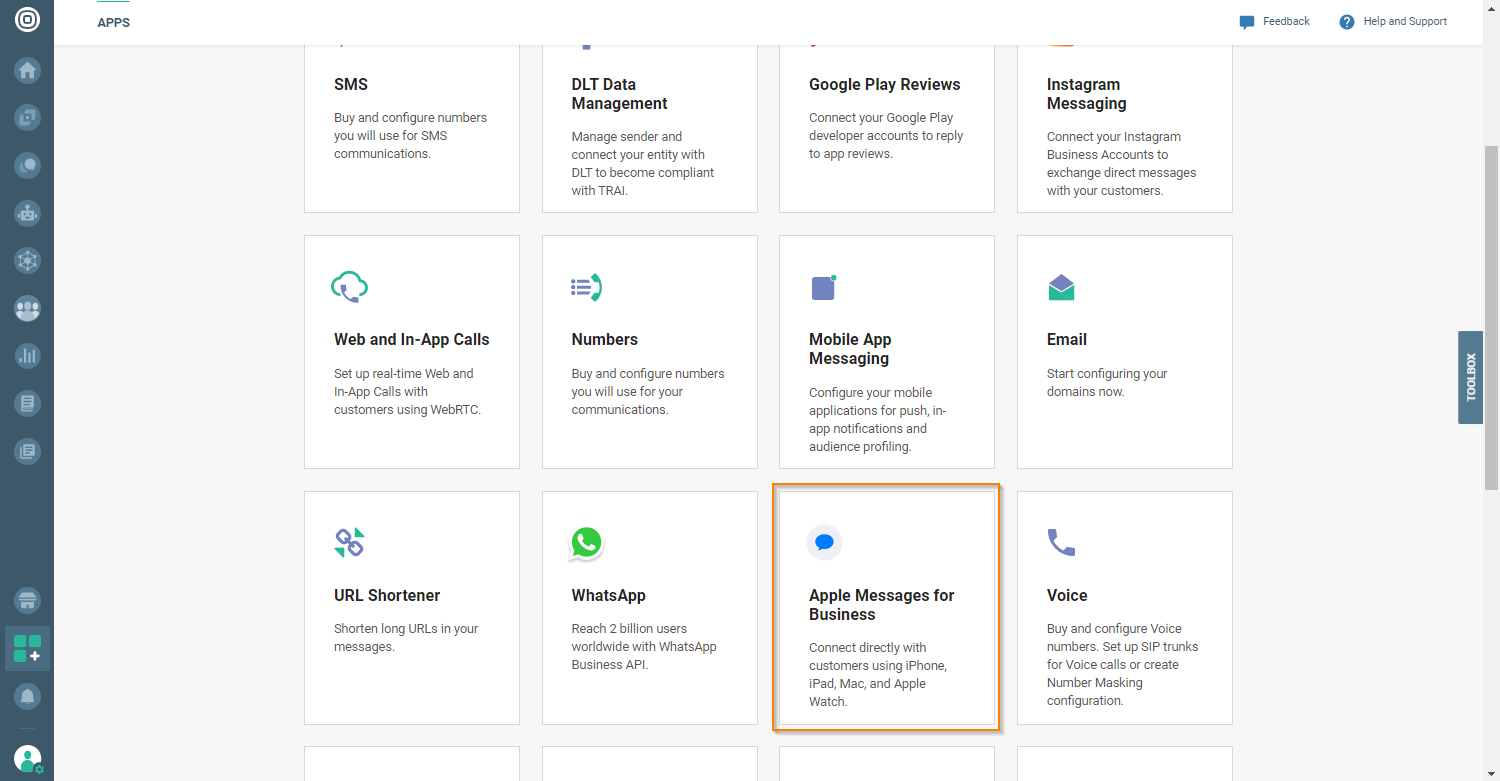Open the network nodes icon in the sidebar
The image size is (1500, 781).
pyautogui.click(x=27, y=260)
